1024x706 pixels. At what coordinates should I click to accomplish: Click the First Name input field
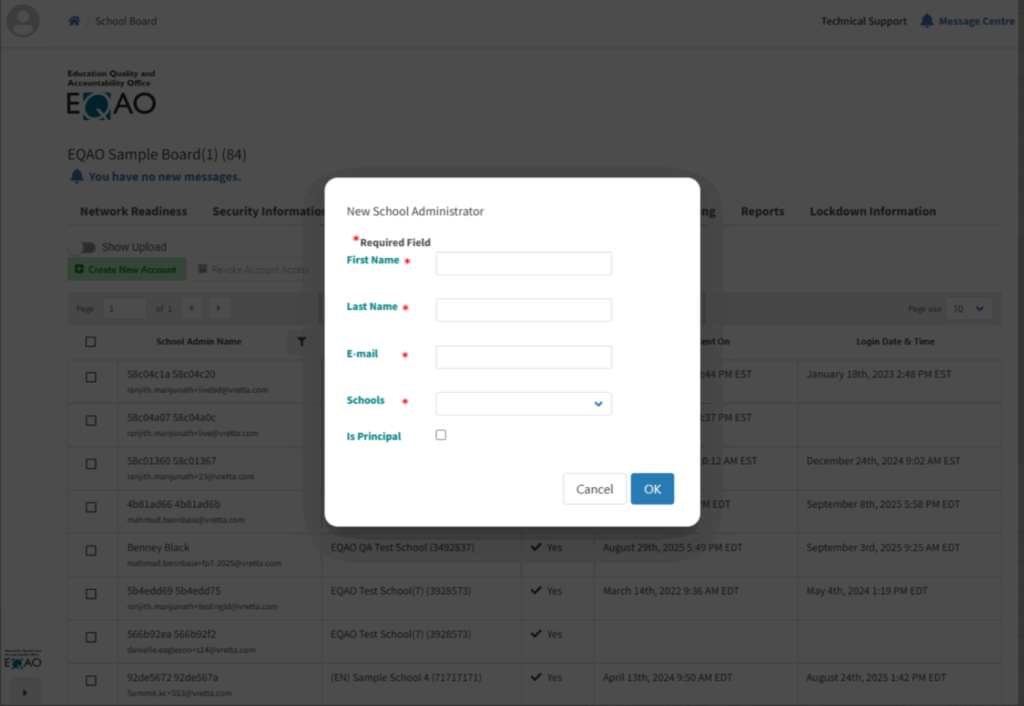pos(523,264)
